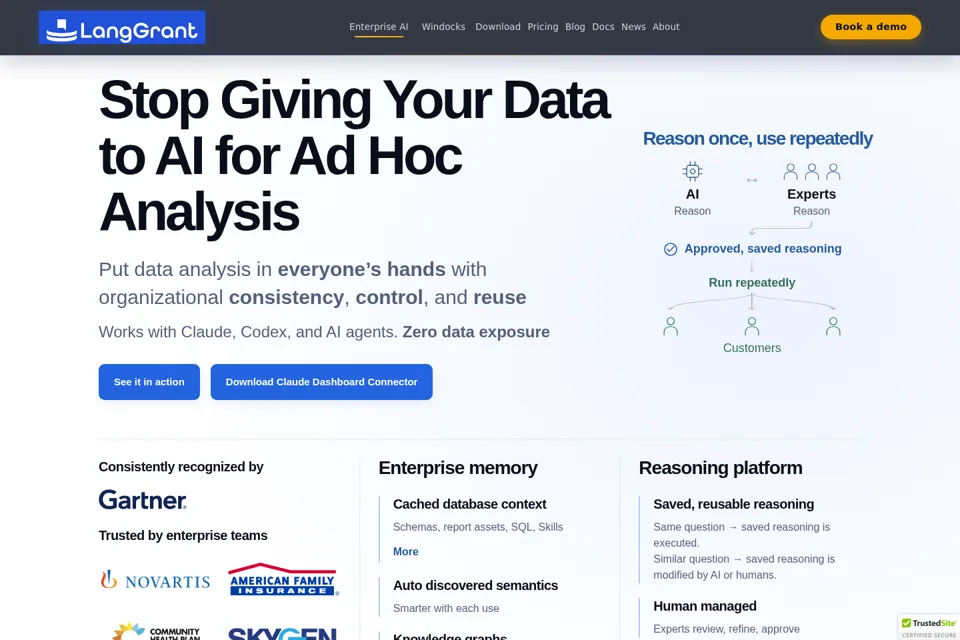Viewport: 960px width, 640px height.
Task: Click the 'Approved, saved reasoning' text
Action: coord(763,249)
